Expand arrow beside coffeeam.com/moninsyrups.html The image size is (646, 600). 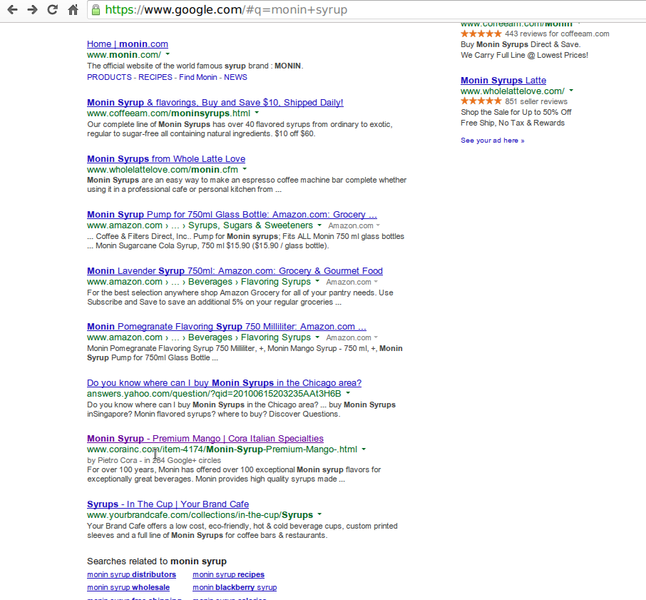[257, 112]
